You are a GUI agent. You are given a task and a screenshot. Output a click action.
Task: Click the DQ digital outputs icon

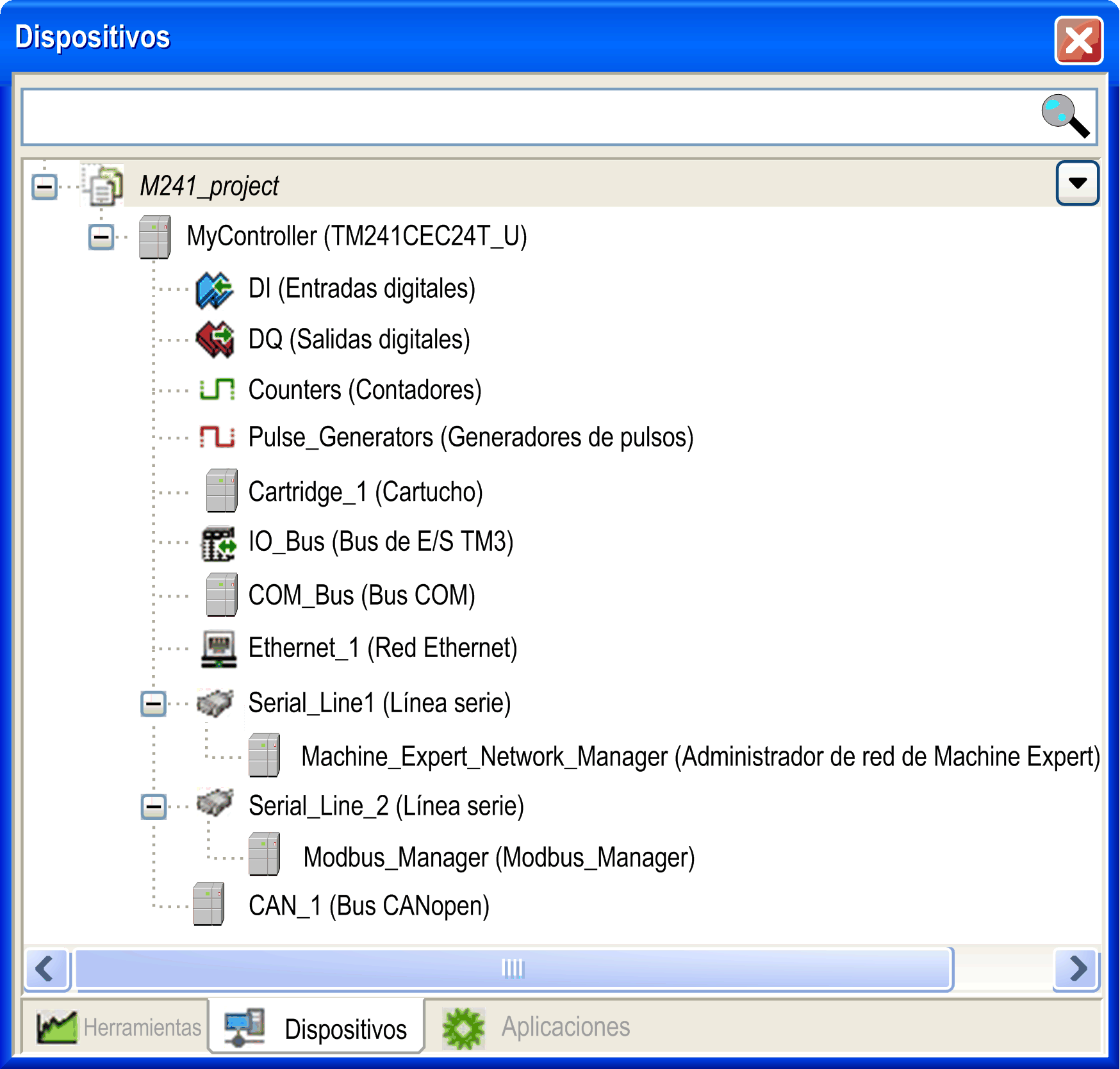tap(214, 339)
